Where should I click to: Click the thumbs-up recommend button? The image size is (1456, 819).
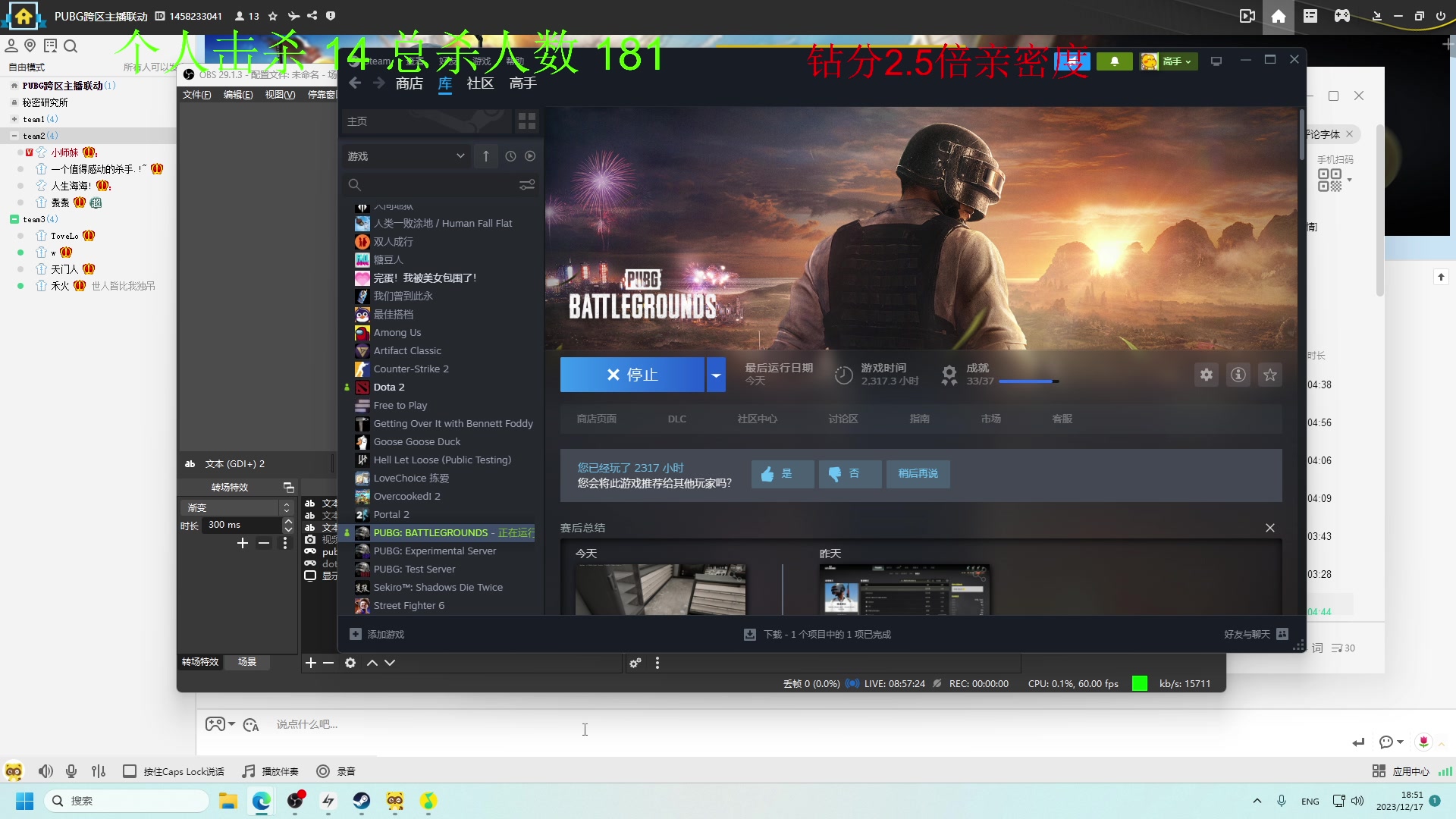(x=782, y=474)
